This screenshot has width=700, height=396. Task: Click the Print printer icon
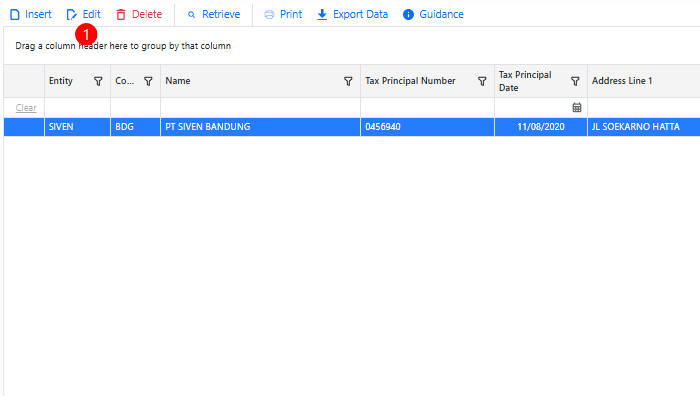tap(269, 15)
